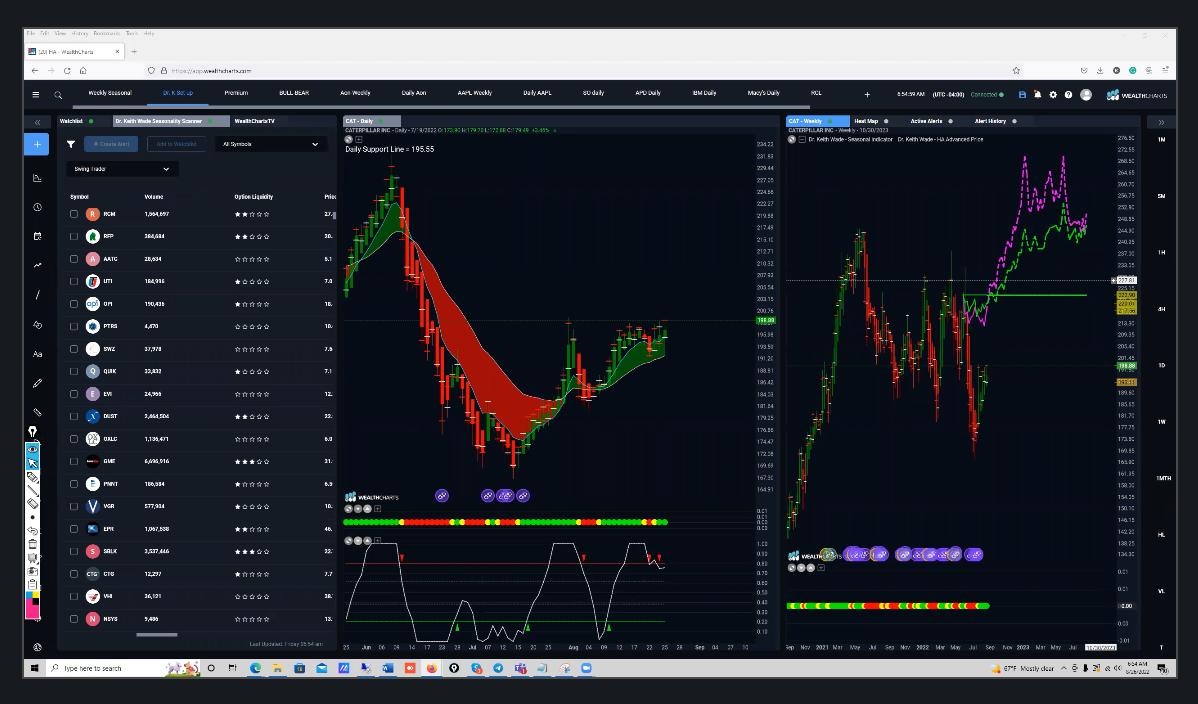The height and width of the screenshot is (704, 1198).
Task: Check the box for UTI row
Action: tap(74, 281)
